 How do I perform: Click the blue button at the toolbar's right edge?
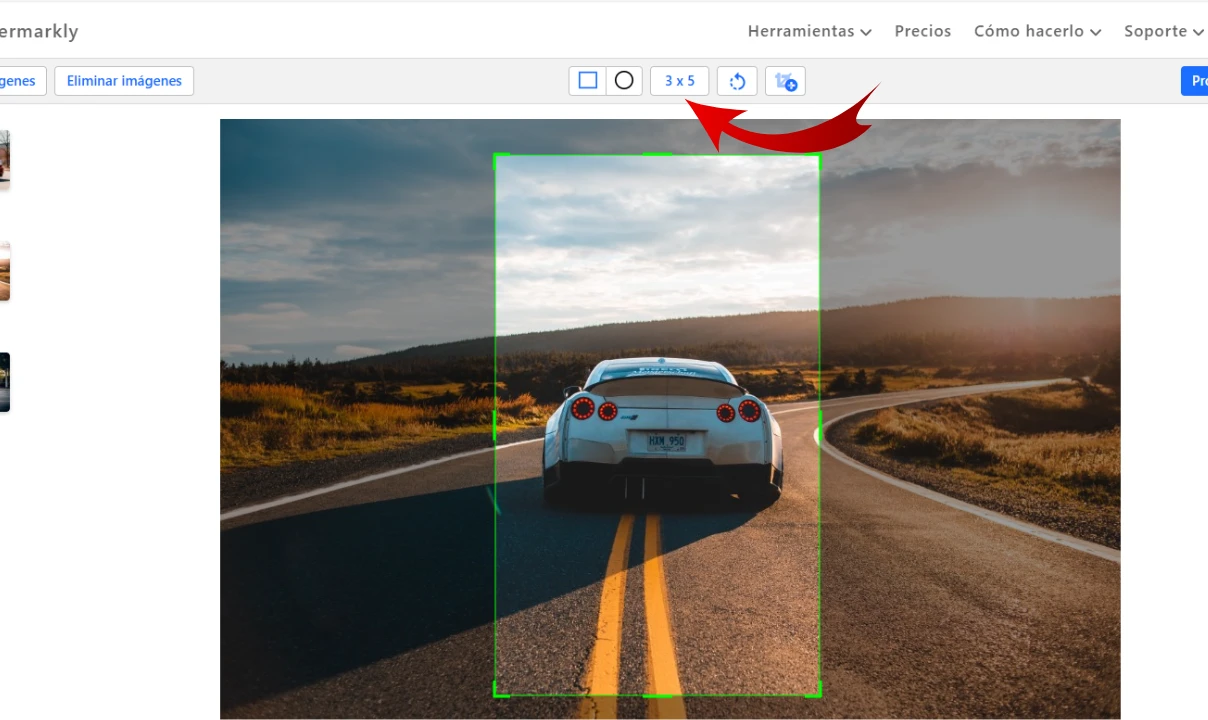point(1195,81)
